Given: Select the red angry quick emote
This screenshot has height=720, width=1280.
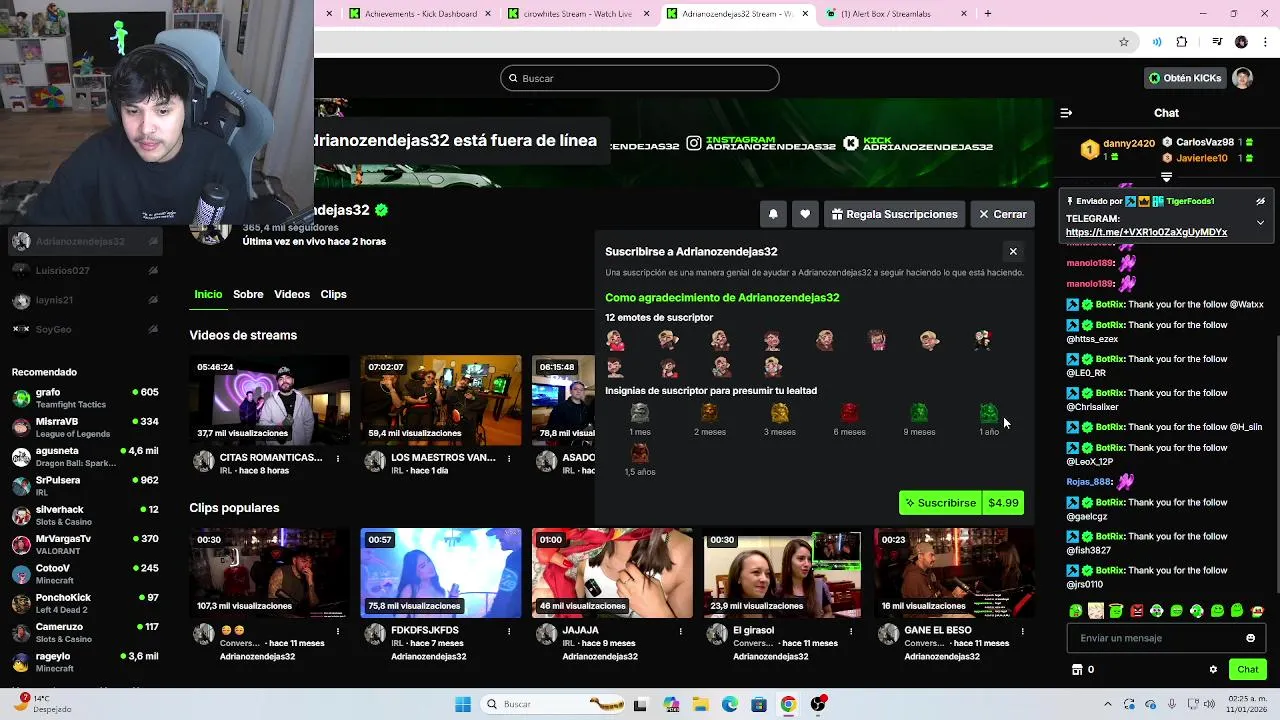Looking at the screenshot, I should tap(1136, 611).
